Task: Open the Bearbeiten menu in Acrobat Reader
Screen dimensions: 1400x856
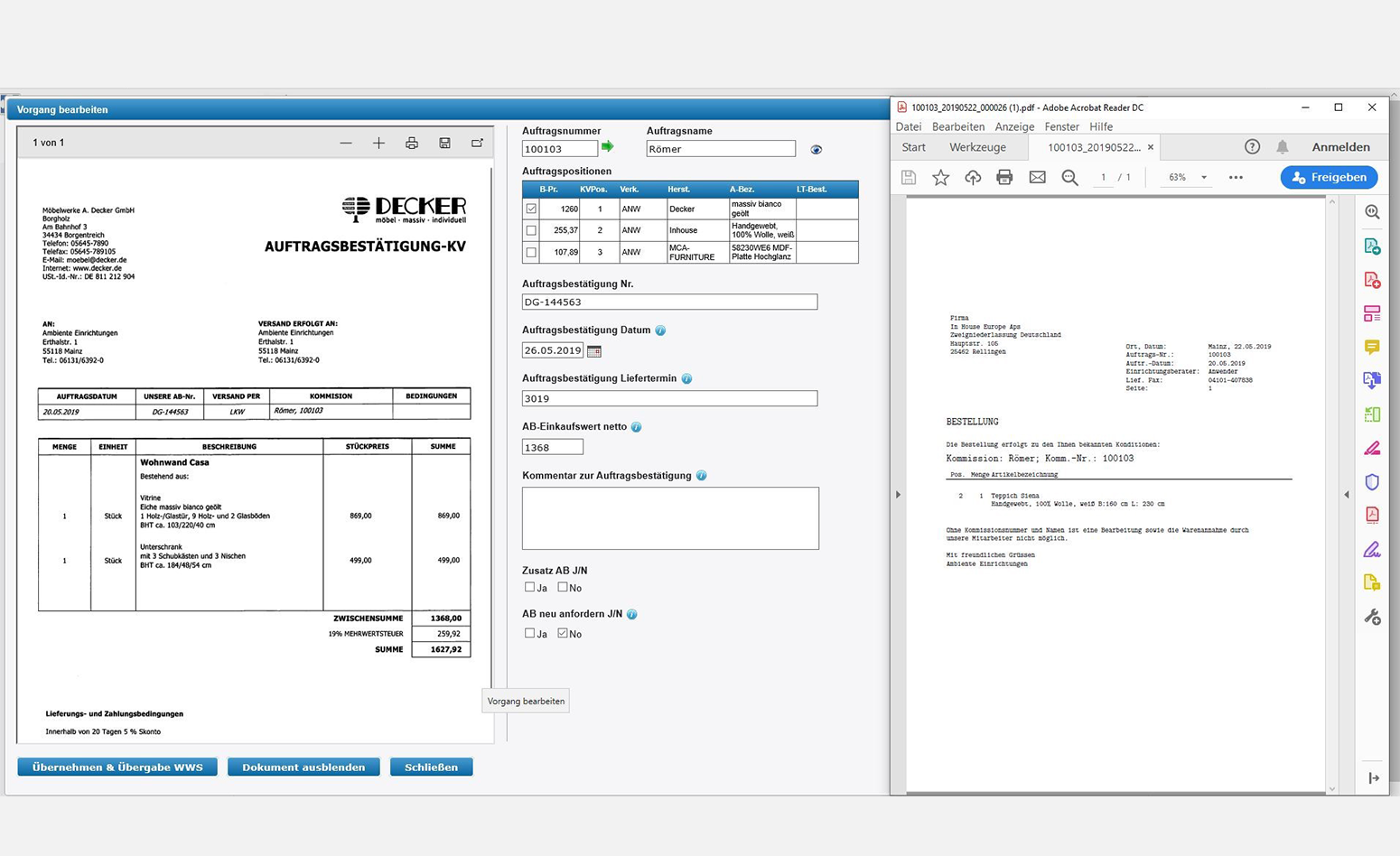Action: tap(958, 127)
